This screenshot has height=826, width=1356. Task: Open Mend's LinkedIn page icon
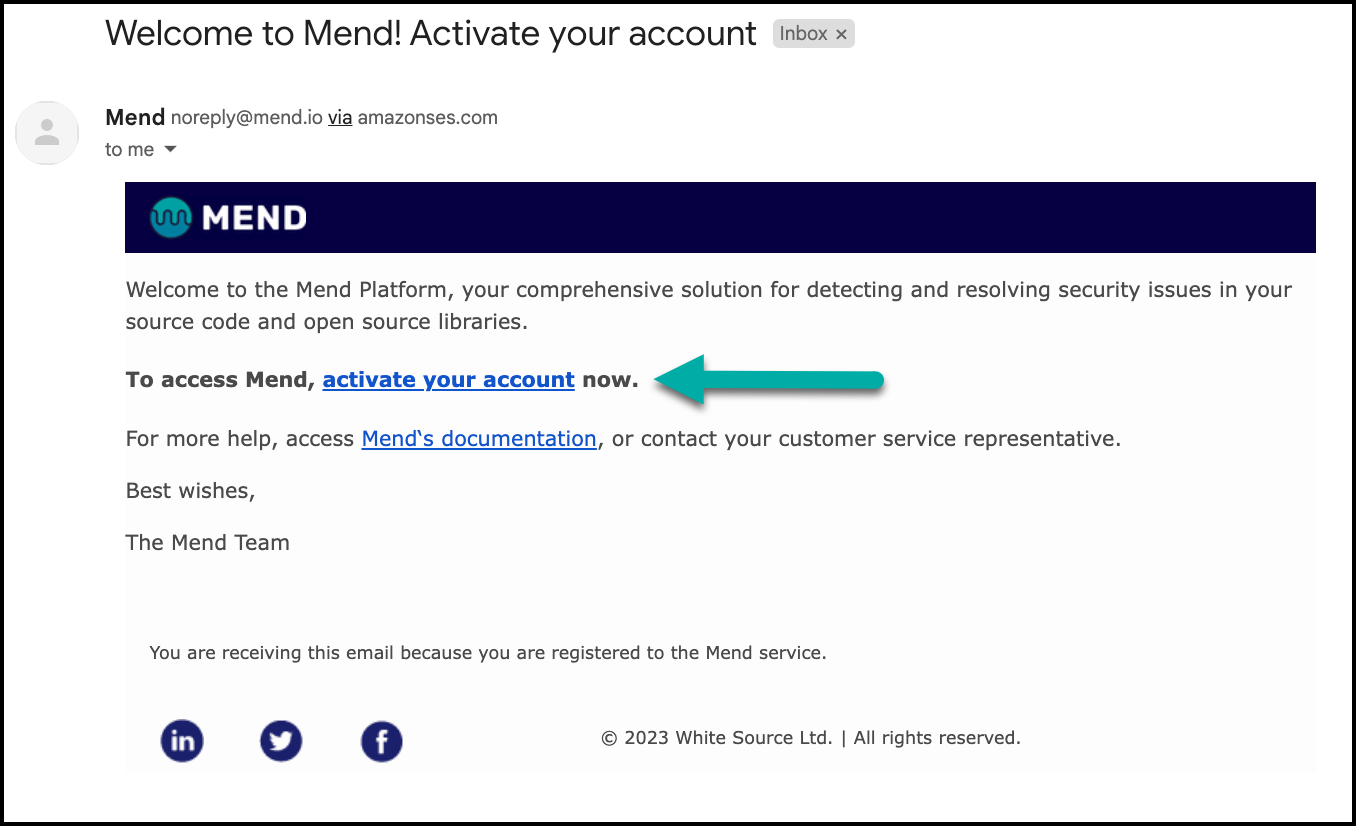(x=182, y=741)
